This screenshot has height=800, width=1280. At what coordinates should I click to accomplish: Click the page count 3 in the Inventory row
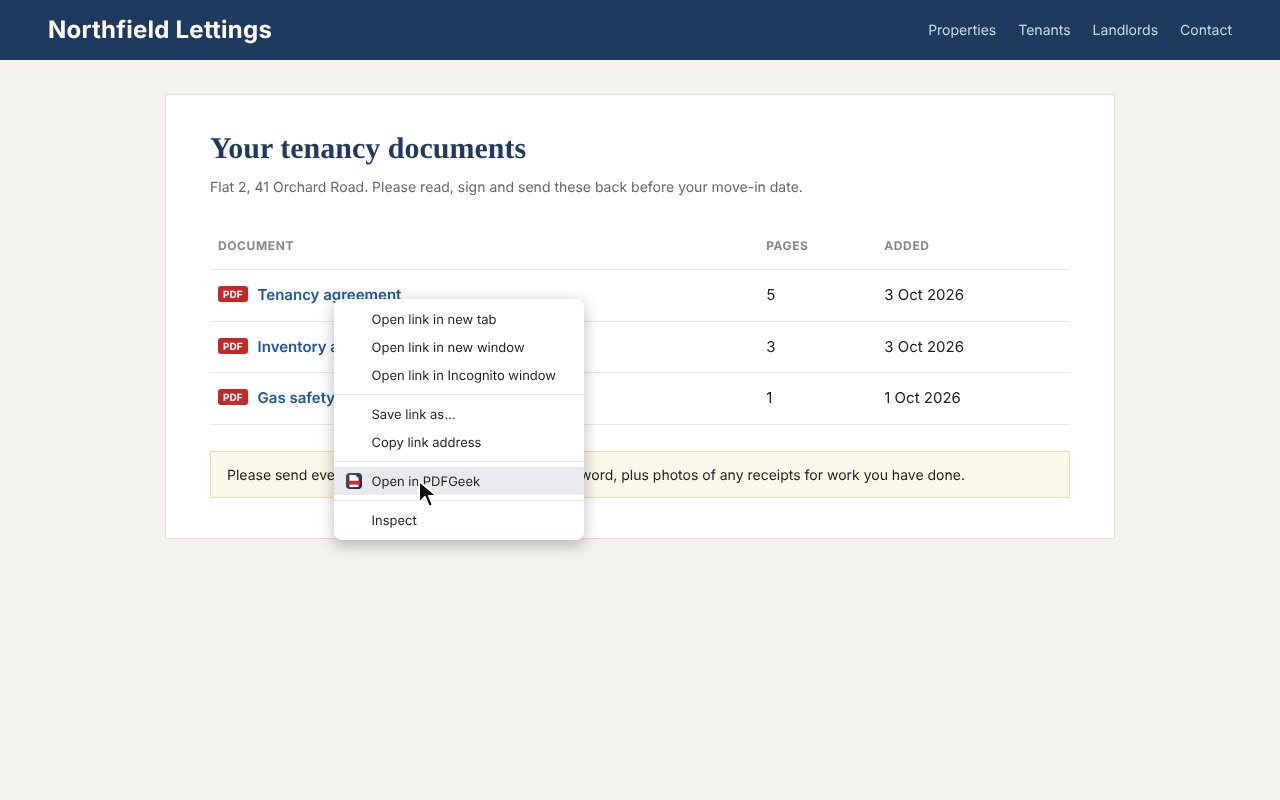coord(770,347)
